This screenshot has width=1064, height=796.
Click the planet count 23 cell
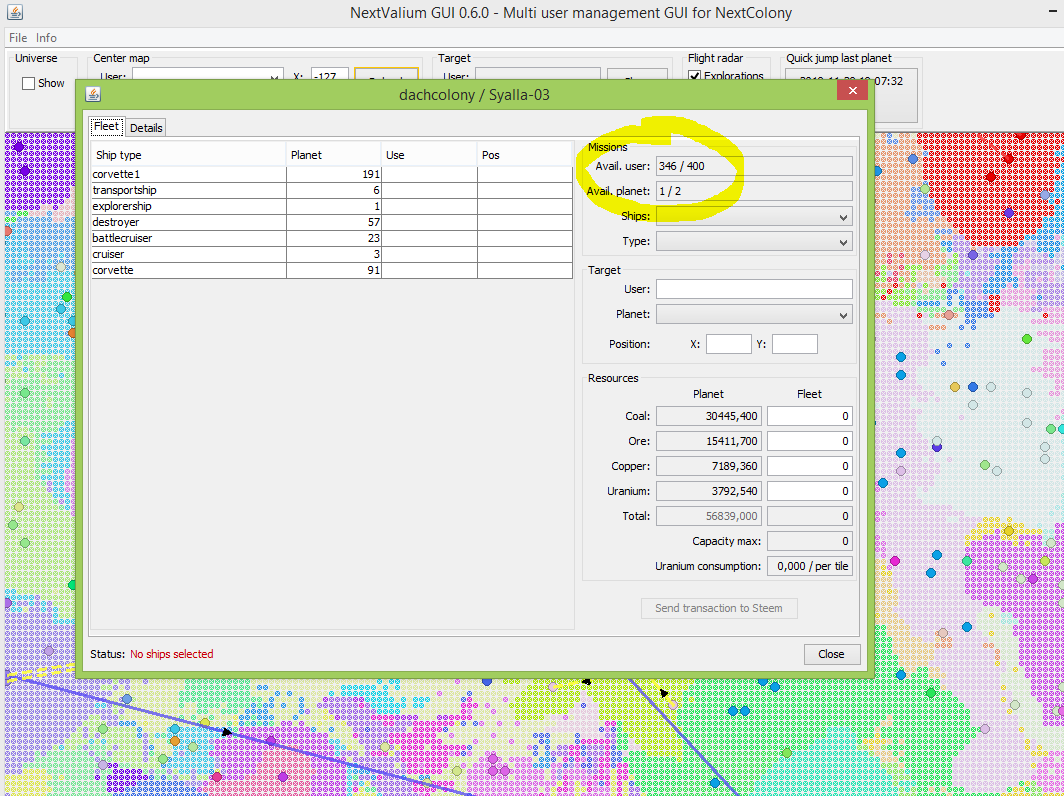[x=333, y=238]
